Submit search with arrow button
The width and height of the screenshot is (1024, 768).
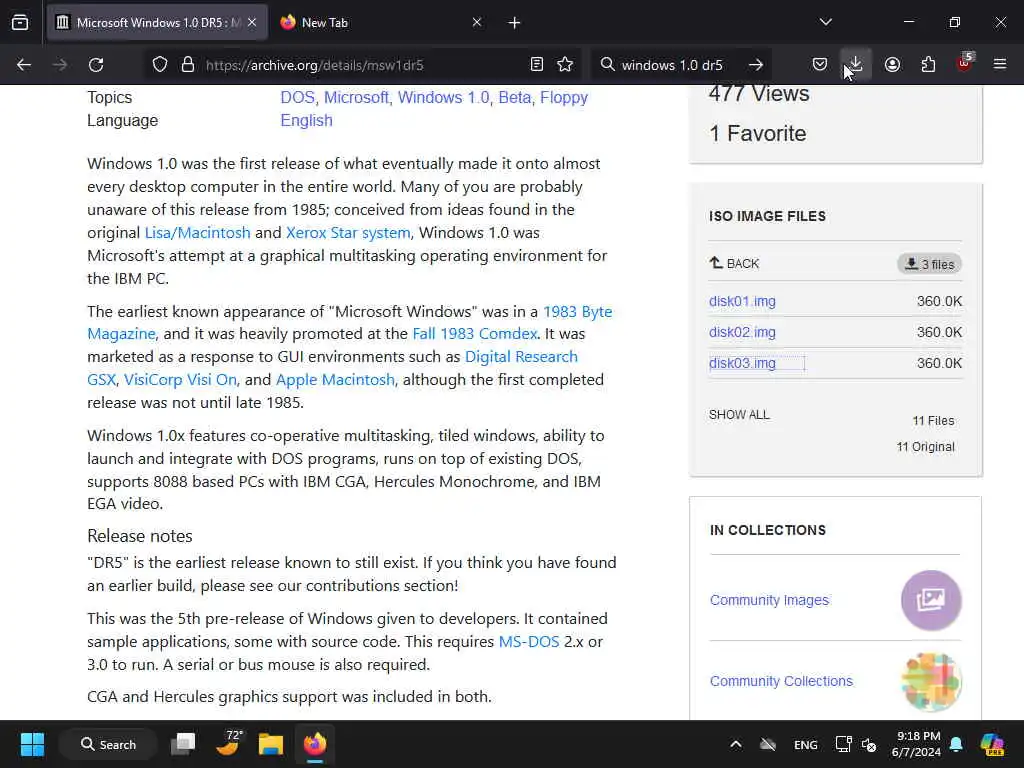pos(756,65)
